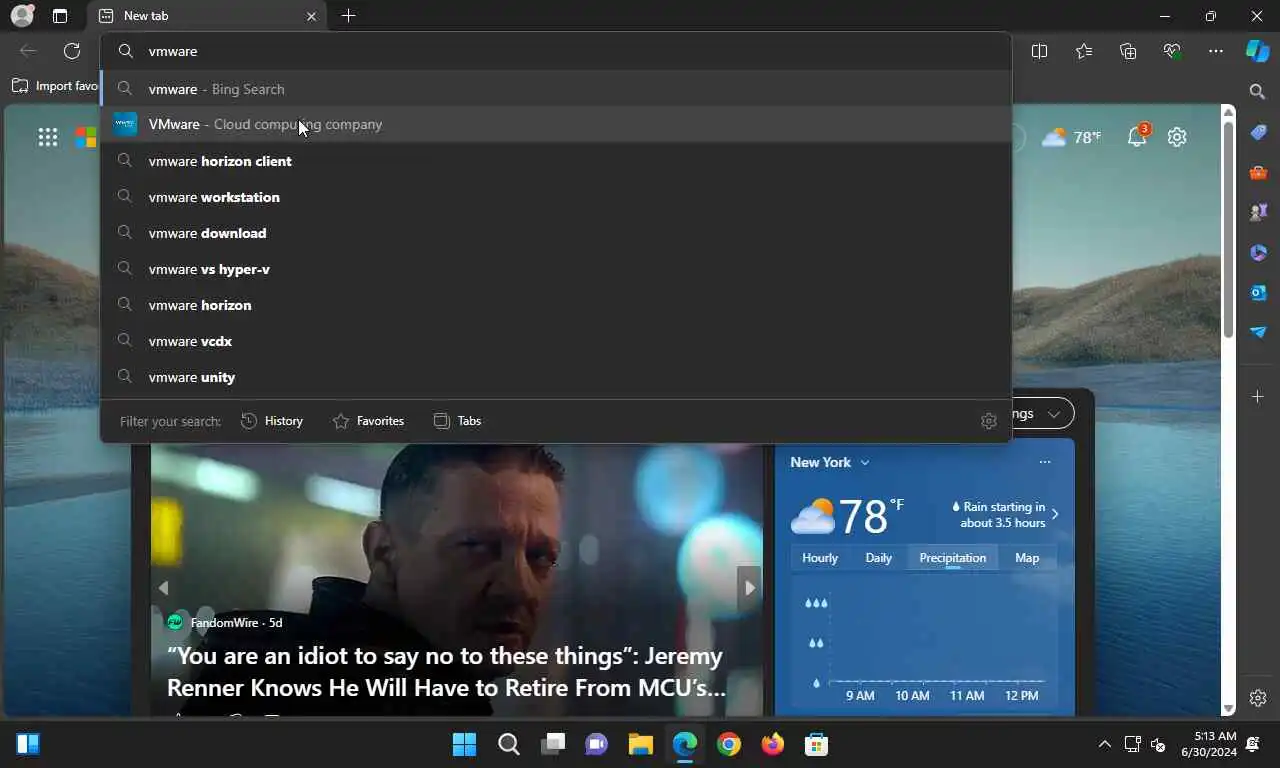
Task: Open sidebar Drop paper plane icon
Action: point(1258,332)
